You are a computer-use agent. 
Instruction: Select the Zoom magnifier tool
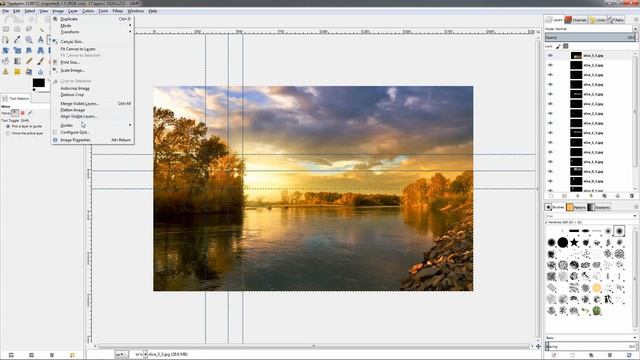[x=29, y=40]
